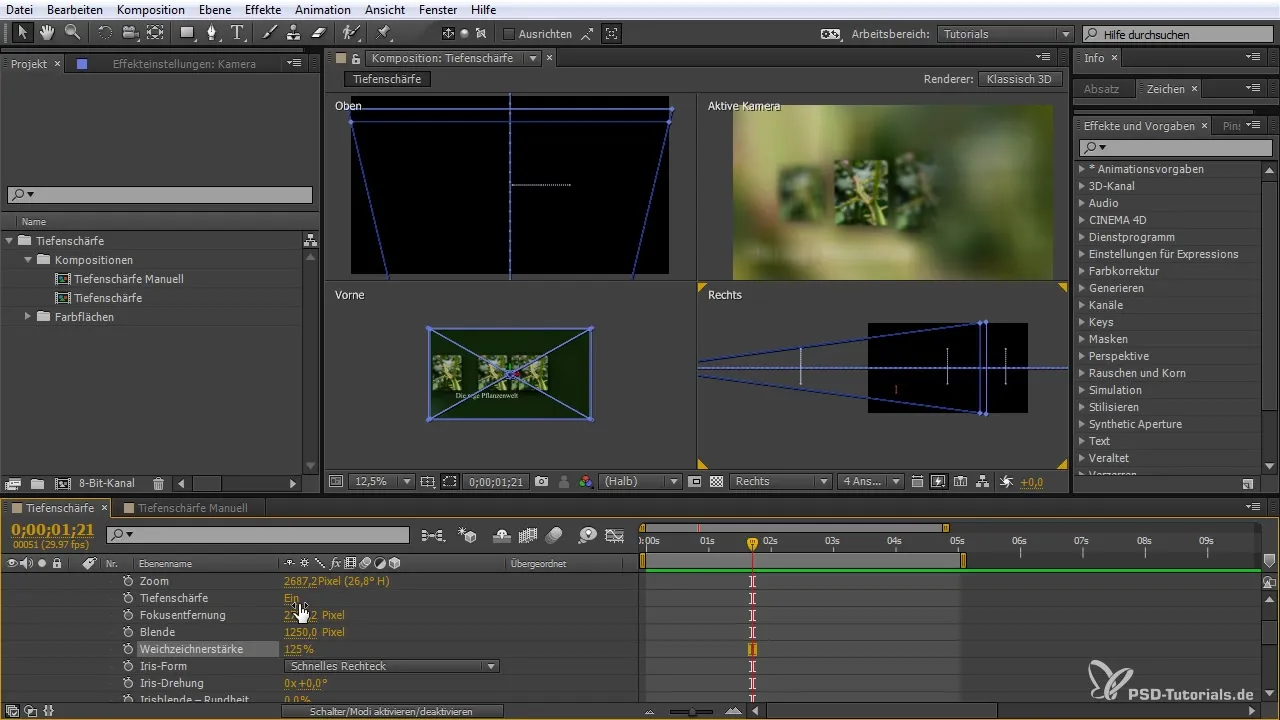Toggle mask and shape path visibility
The height and width of the screenshot is (720, 1280).
pos(450,481)
